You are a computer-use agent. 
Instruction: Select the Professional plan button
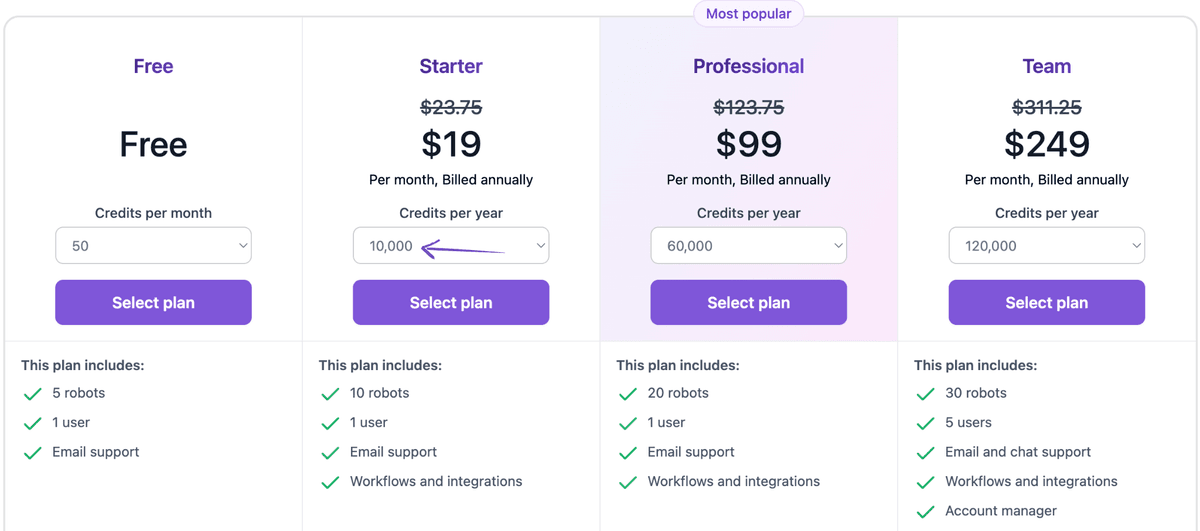tap(748, 303)
